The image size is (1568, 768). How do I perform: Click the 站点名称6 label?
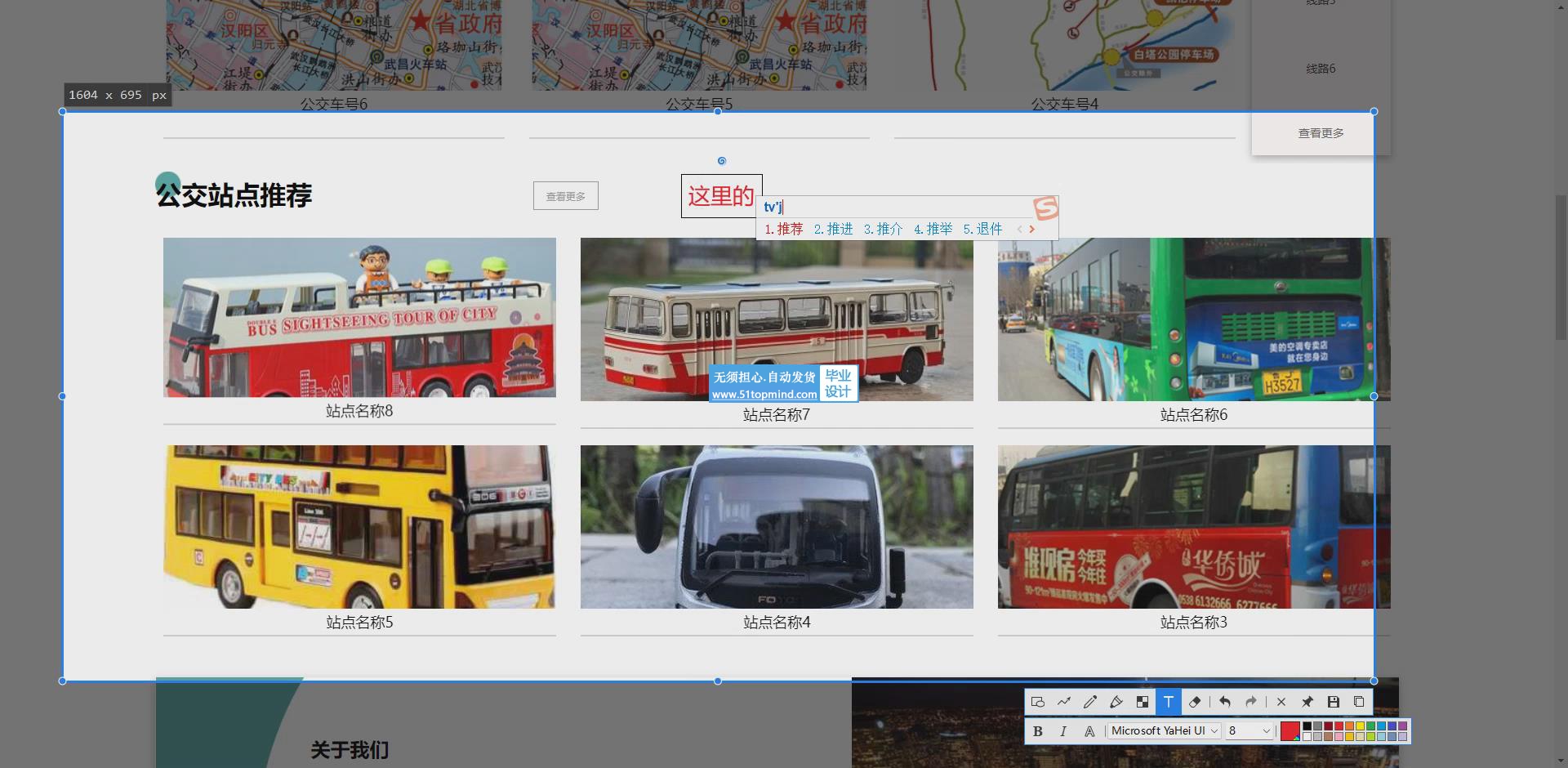pos(1194,415)
